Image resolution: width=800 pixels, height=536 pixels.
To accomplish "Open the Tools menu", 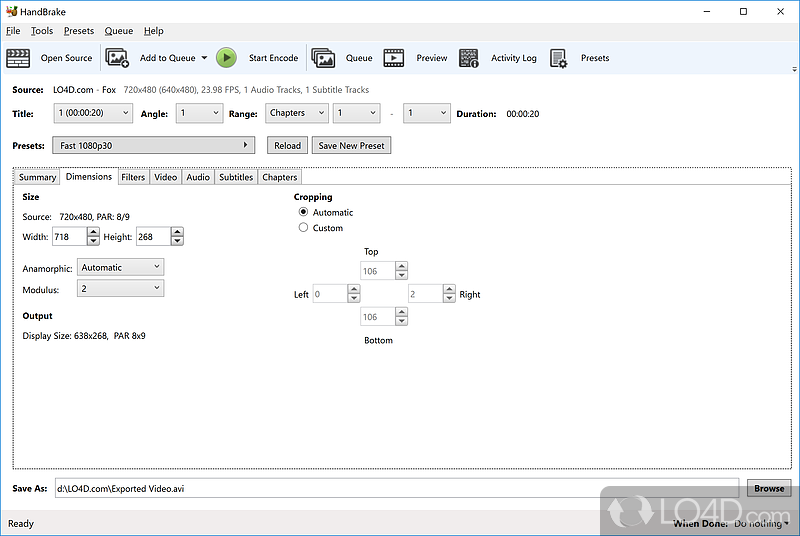I will click(x=42, y=31).
